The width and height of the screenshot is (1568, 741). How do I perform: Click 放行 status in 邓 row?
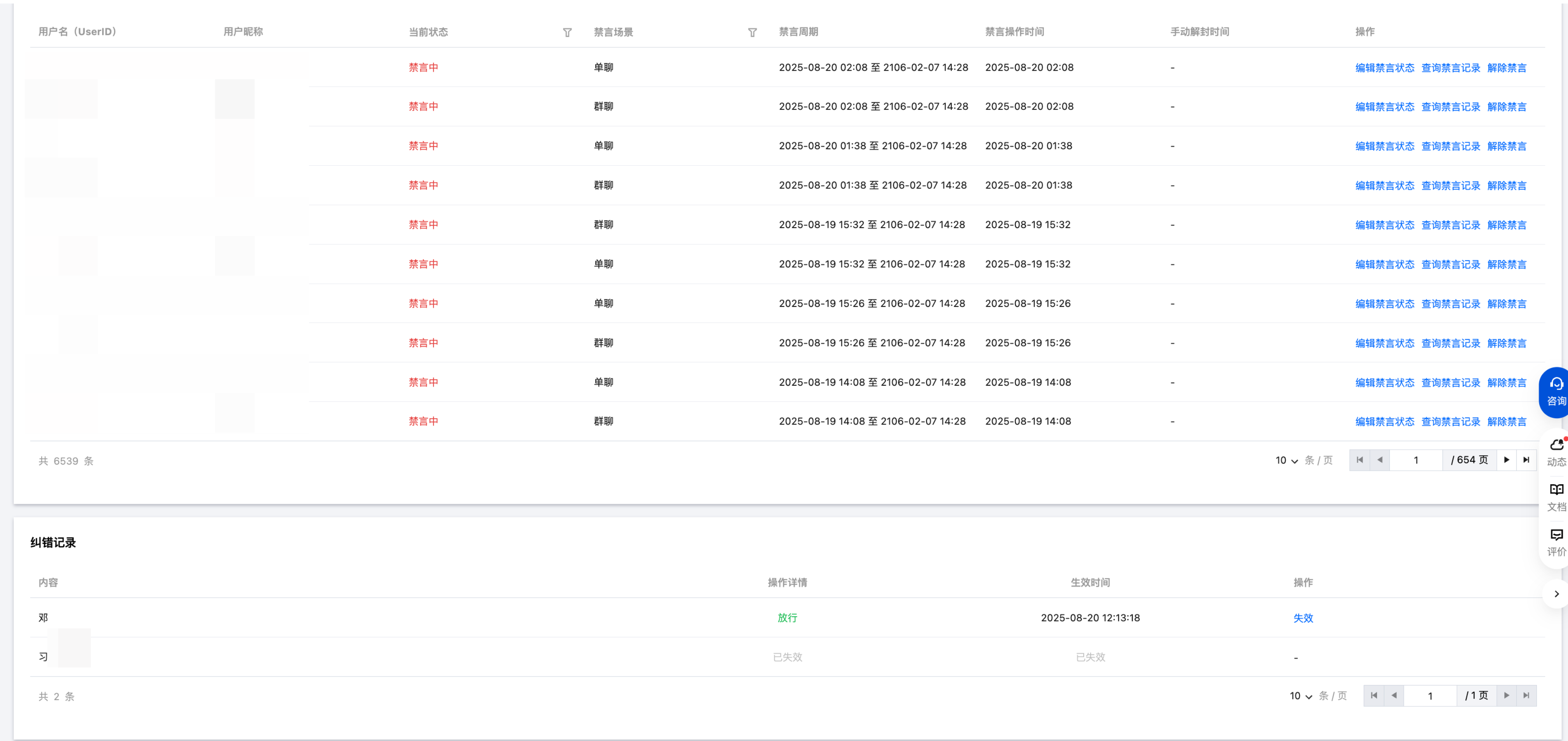(787, 617)
